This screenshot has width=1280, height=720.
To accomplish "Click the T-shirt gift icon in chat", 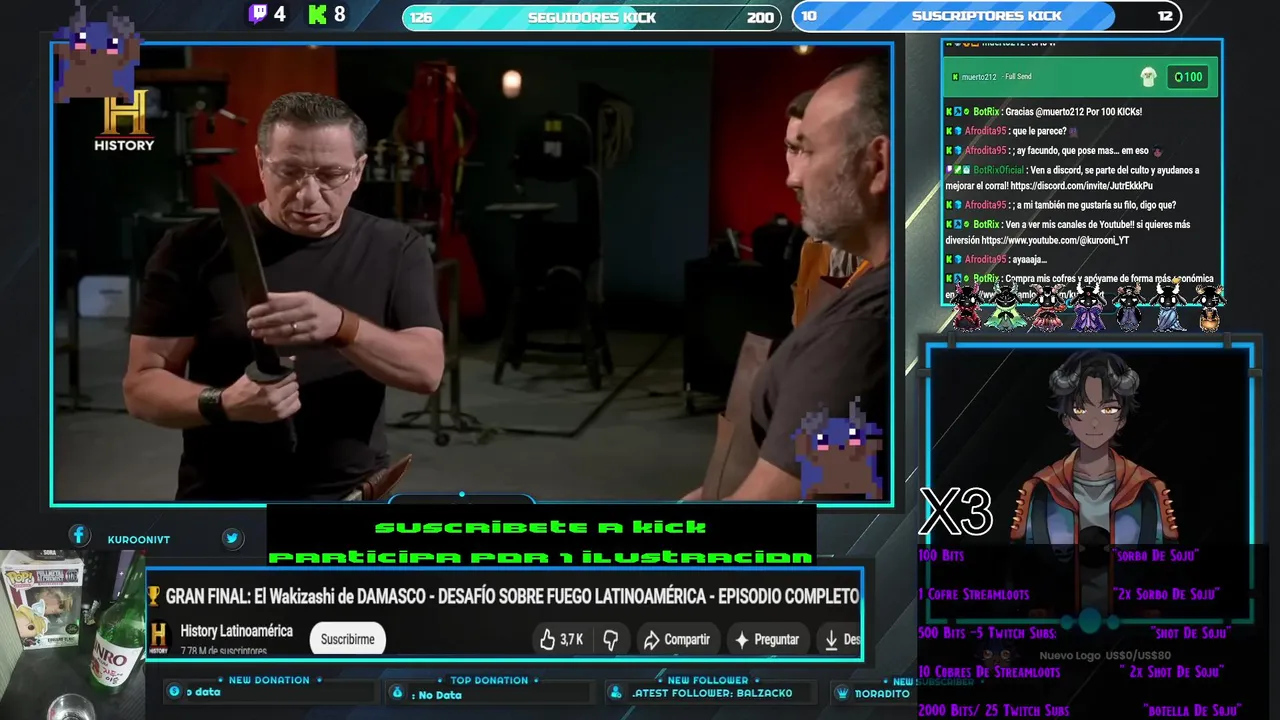I will pos(1148,77).
